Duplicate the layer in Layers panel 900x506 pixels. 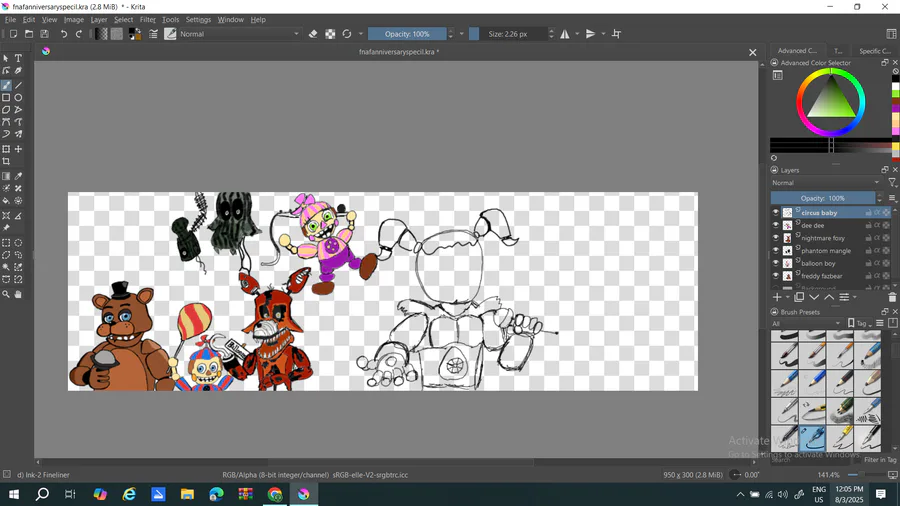[x=799, y=297]
